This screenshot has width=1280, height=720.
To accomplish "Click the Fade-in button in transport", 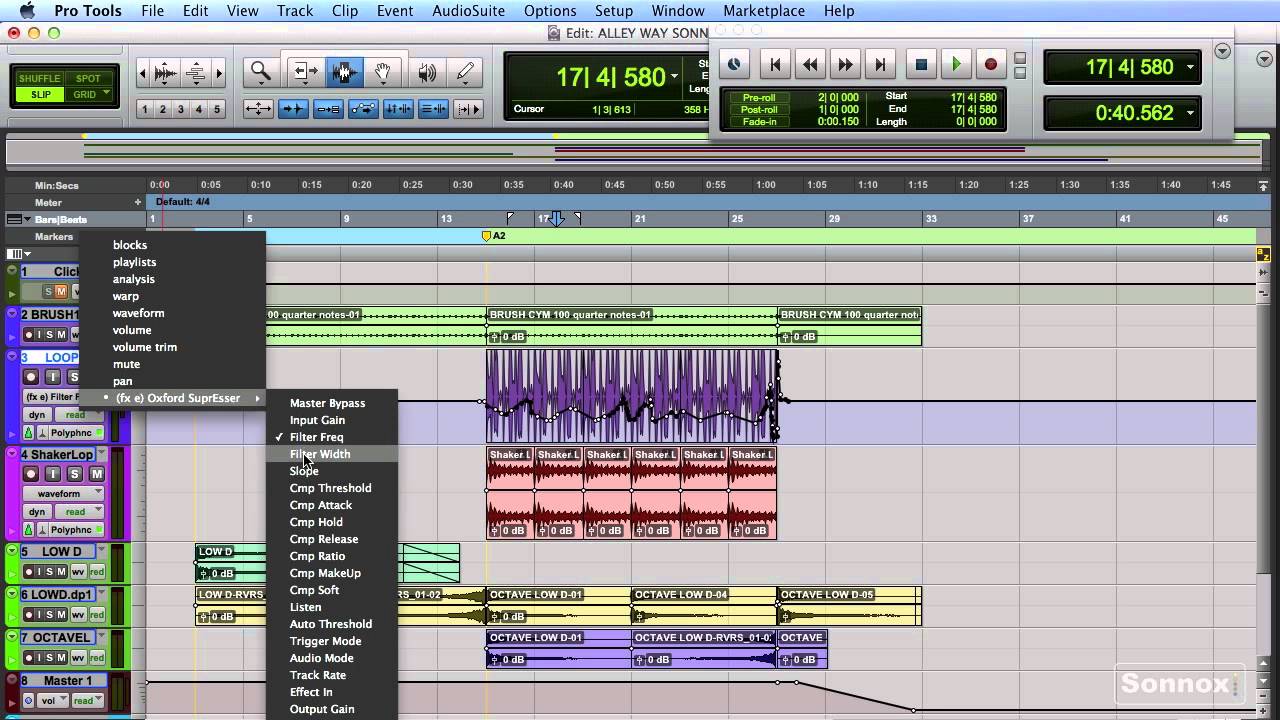I will pos(759,121).
